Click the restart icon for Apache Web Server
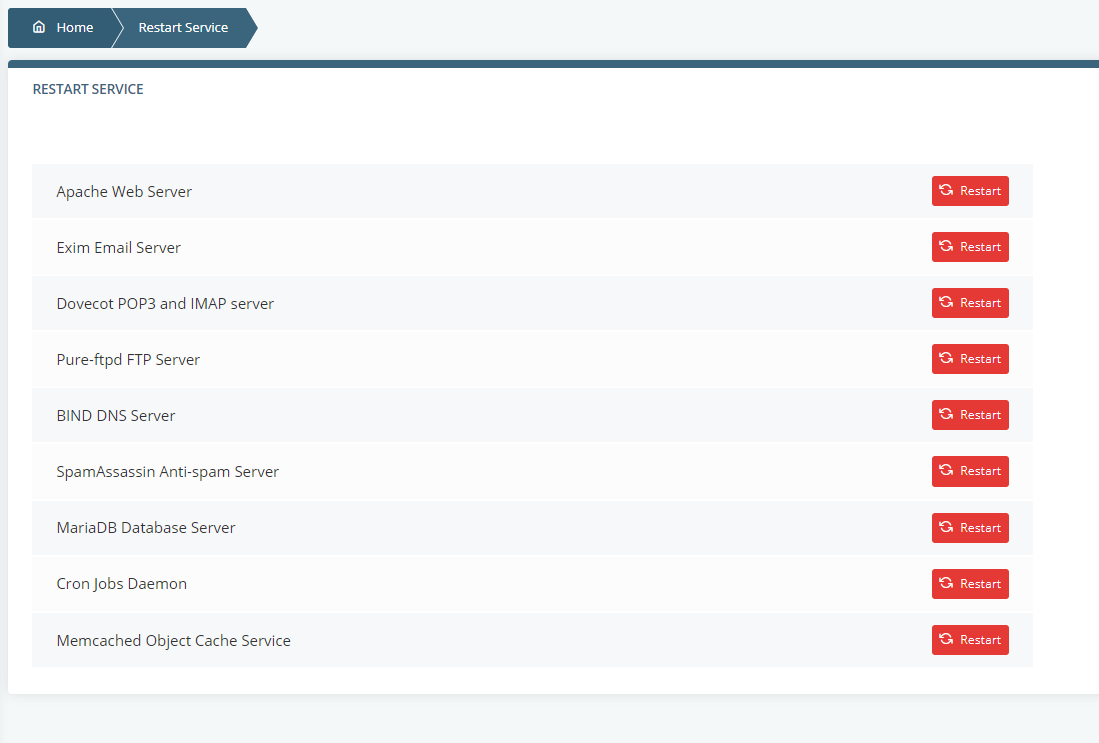The height and width of the screenshot is (743, 1099). point(944,191)
